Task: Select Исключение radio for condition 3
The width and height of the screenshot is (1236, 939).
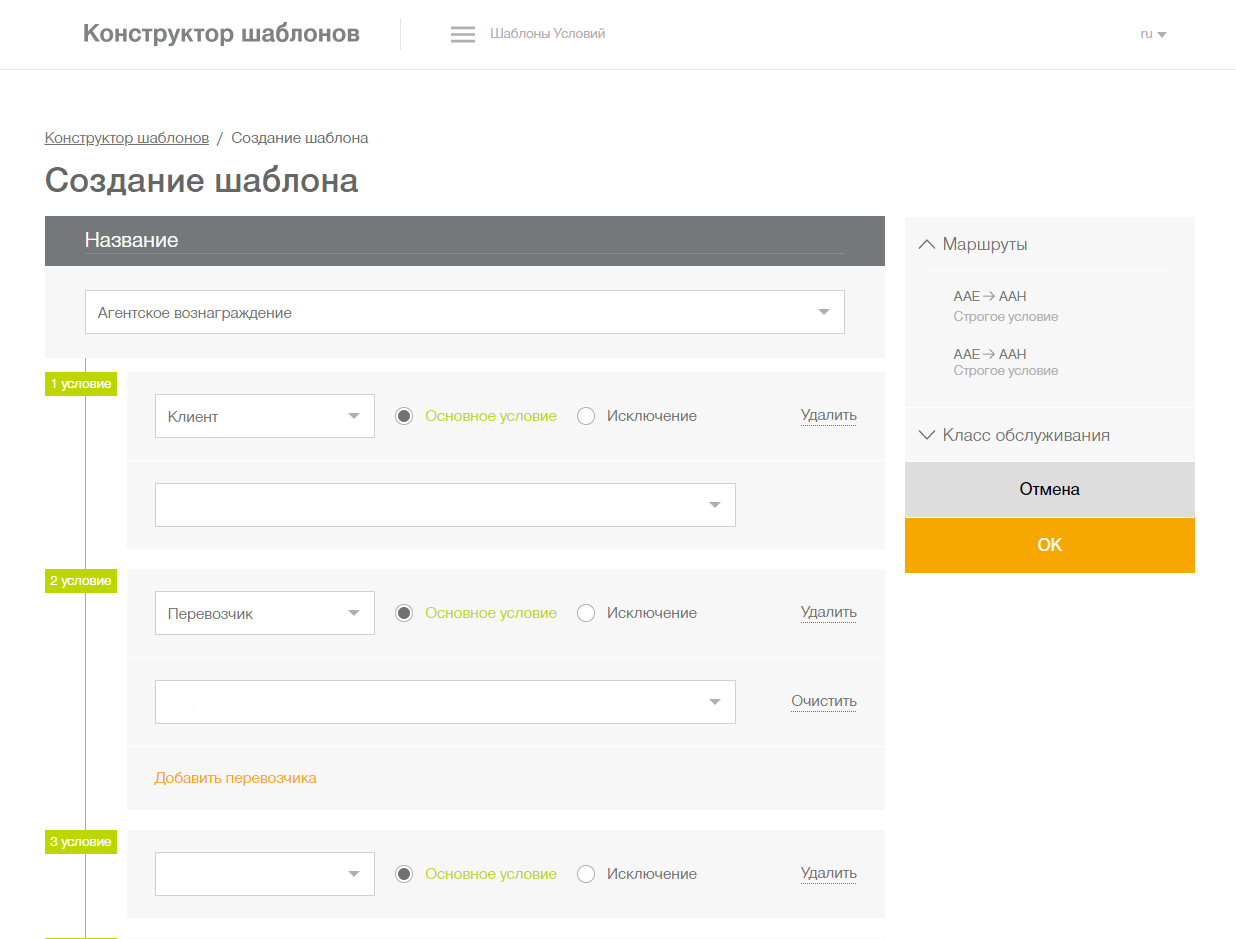Action: coord(586,874)
